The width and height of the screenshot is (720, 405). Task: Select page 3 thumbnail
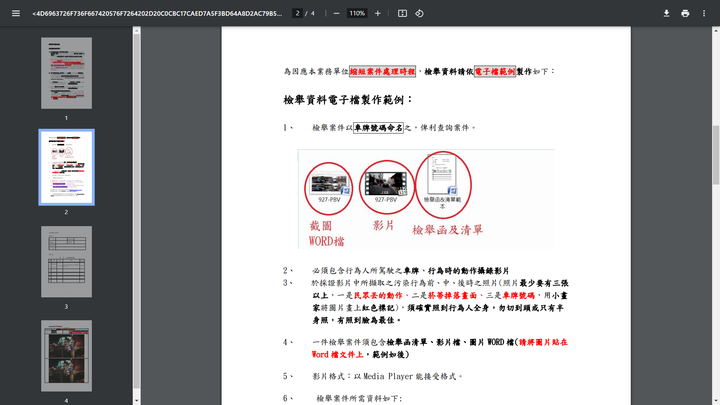coord(66,262)
